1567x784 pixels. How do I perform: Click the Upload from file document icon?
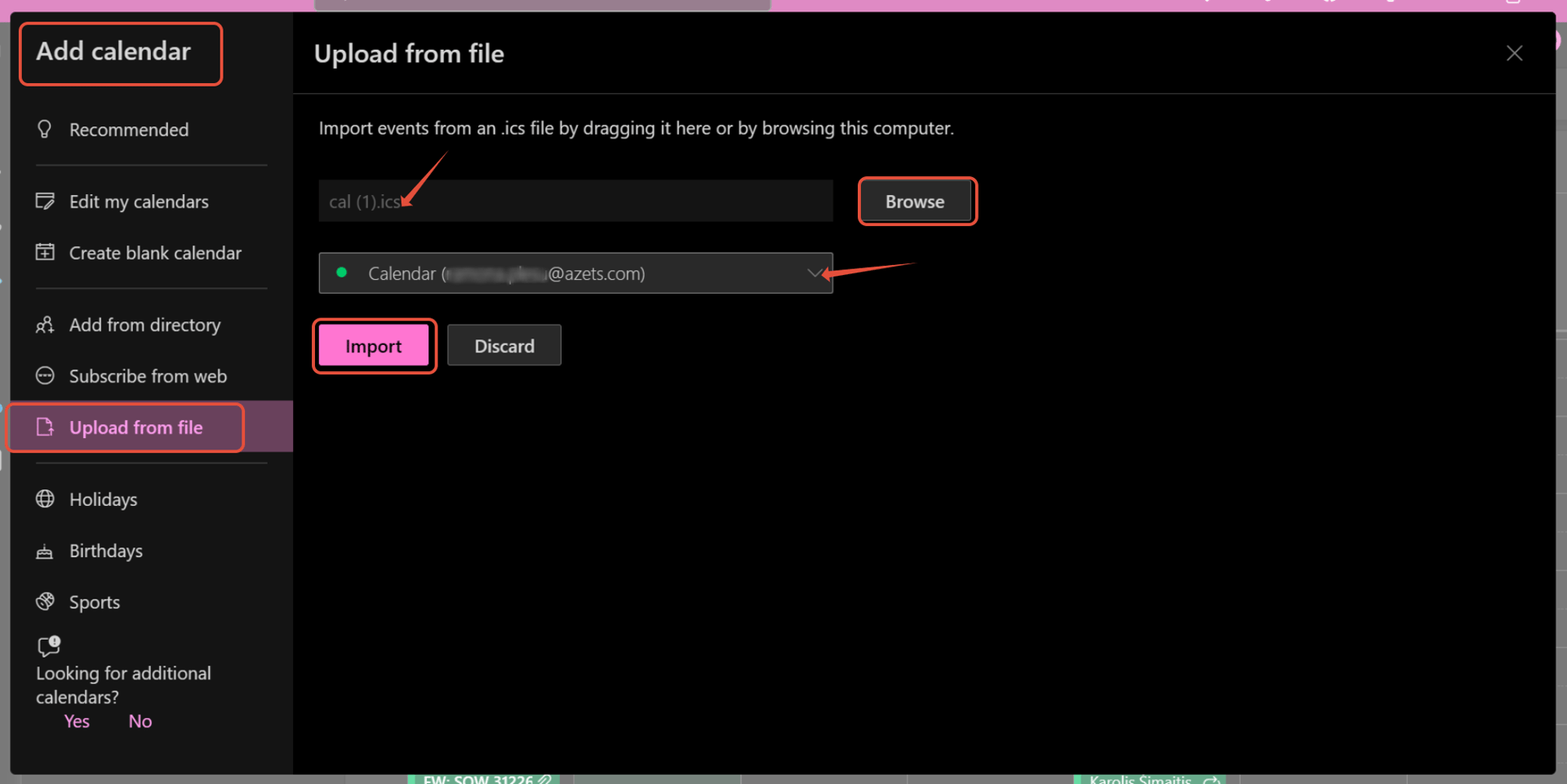pos(45,427)
